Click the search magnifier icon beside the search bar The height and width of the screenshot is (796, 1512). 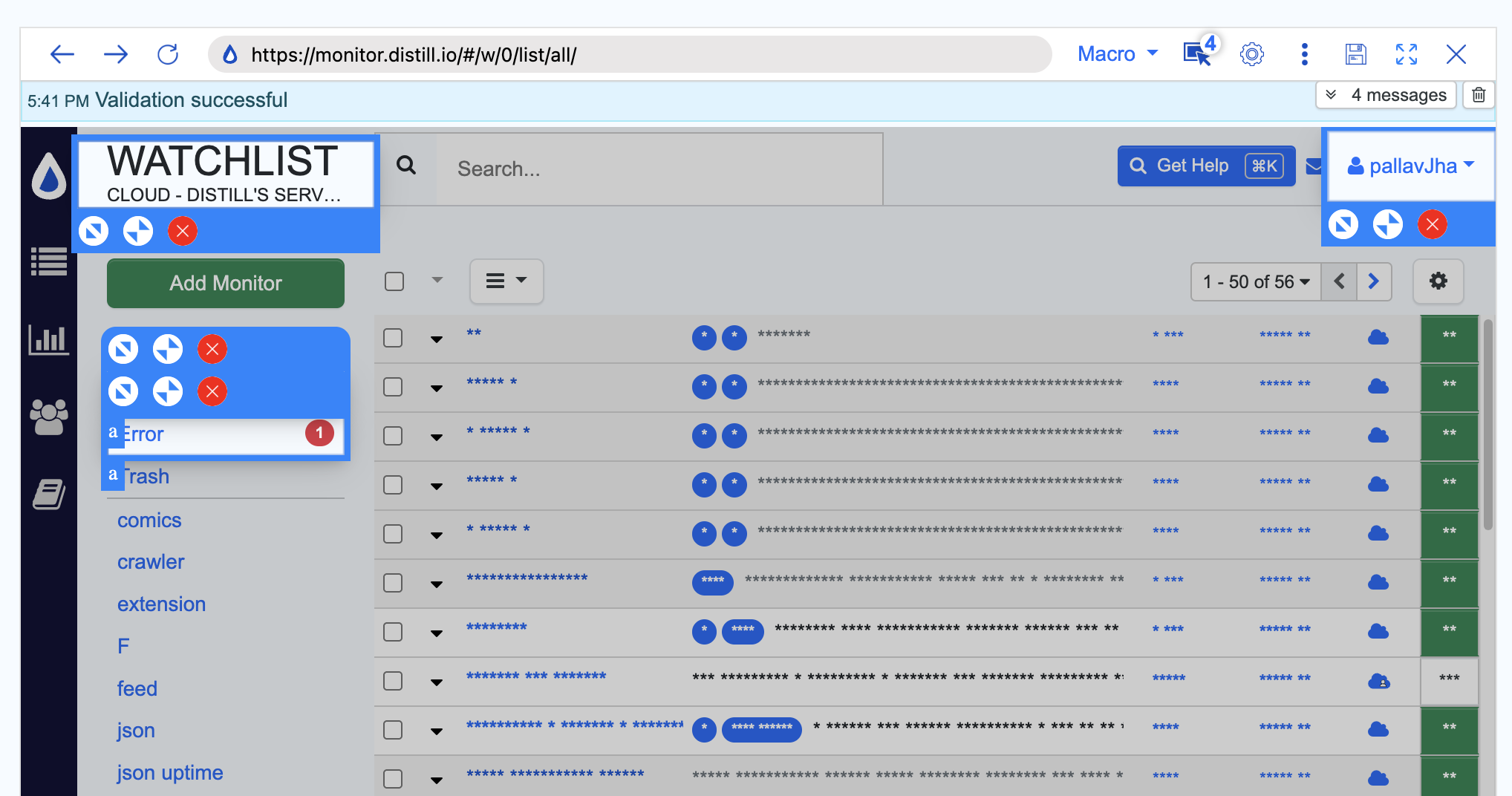tap(407, 165)
